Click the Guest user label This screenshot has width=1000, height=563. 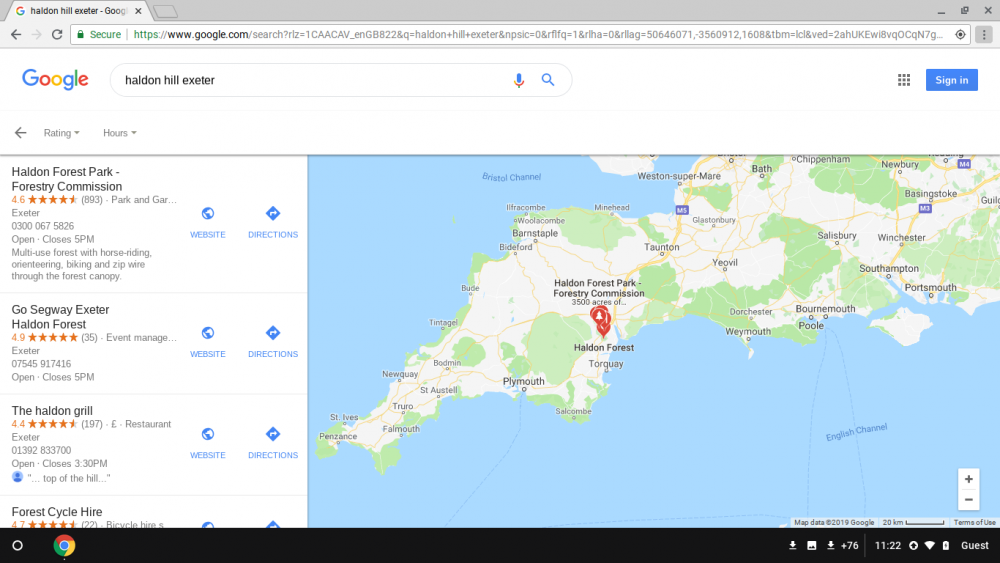pyautogui.click(x=974, y=545)
